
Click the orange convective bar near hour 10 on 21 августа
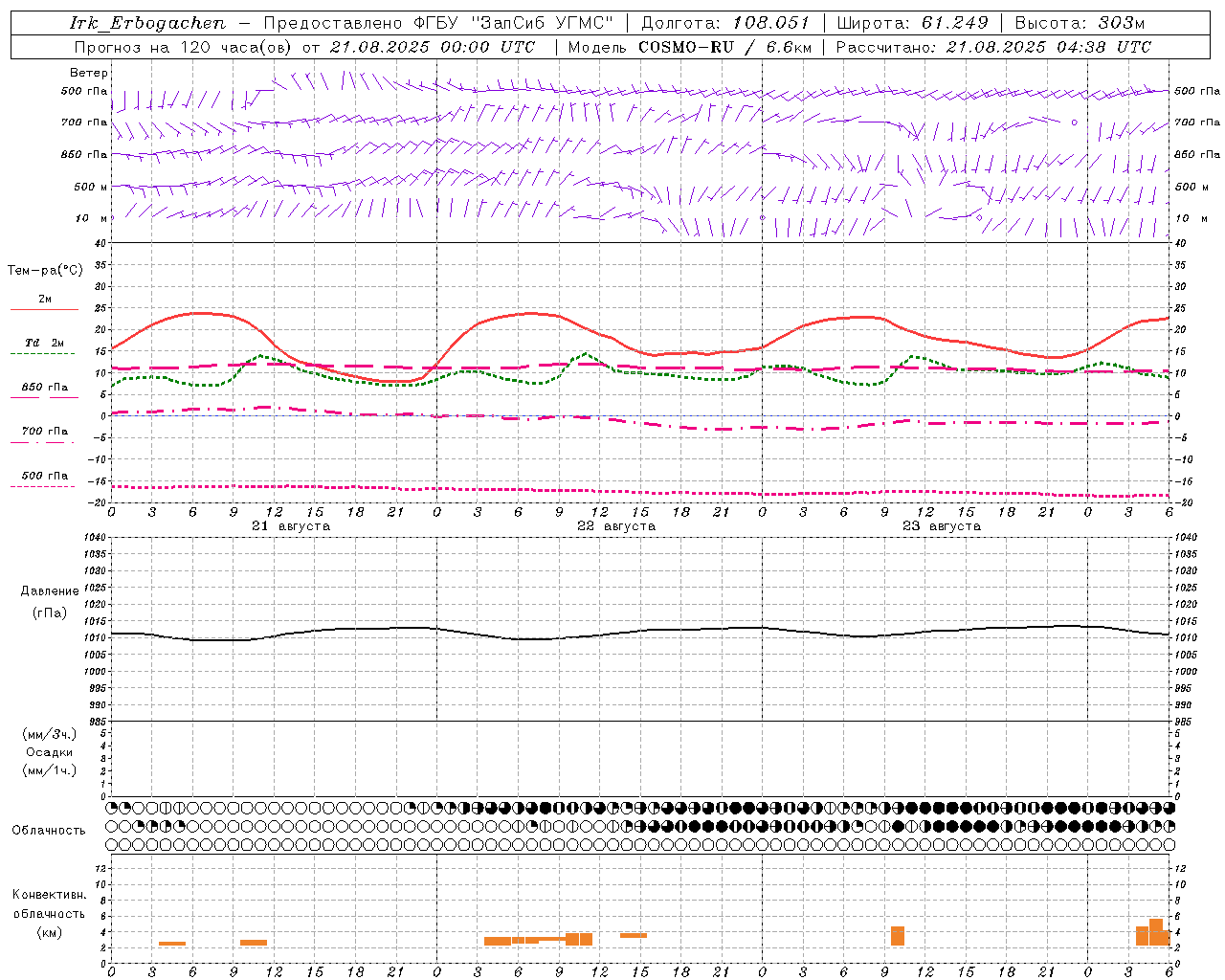tap(254, 943)
